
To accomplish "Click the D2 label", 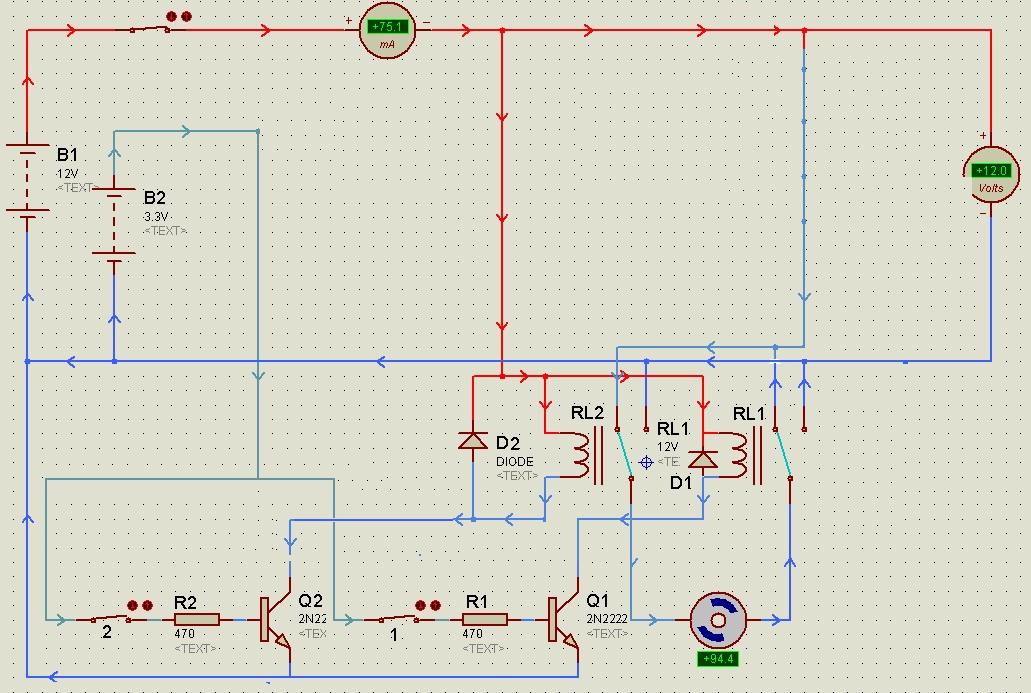I will pyautogui.click(x=508, y=443).
